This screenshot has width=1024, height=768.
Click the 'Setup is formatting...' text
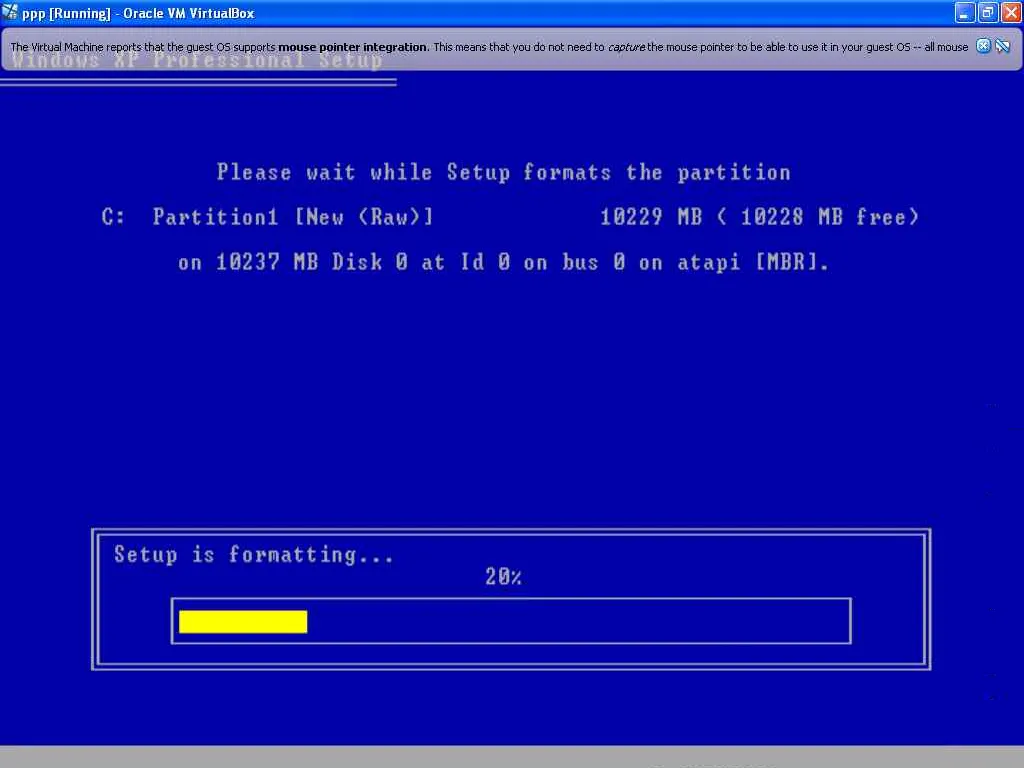254,554
